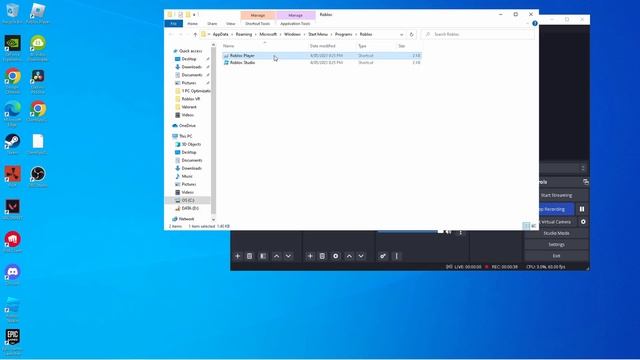This screenshot has height=360, width=640.
Task: Select DATA (D:) drive
Action: coord(190,208)
